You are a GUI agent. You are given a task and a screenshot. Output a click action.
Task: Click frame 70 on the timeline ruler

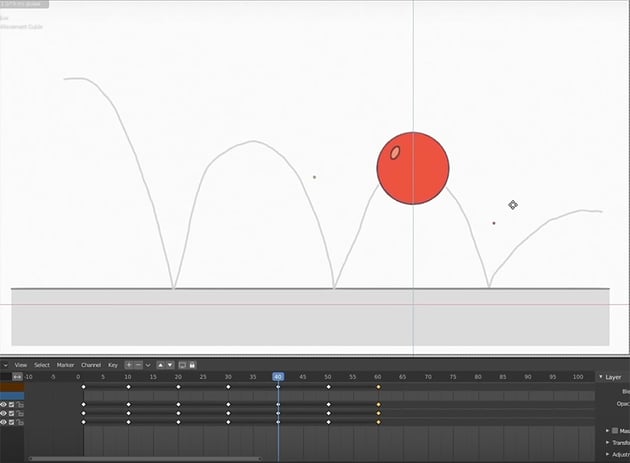coord(428,377)
